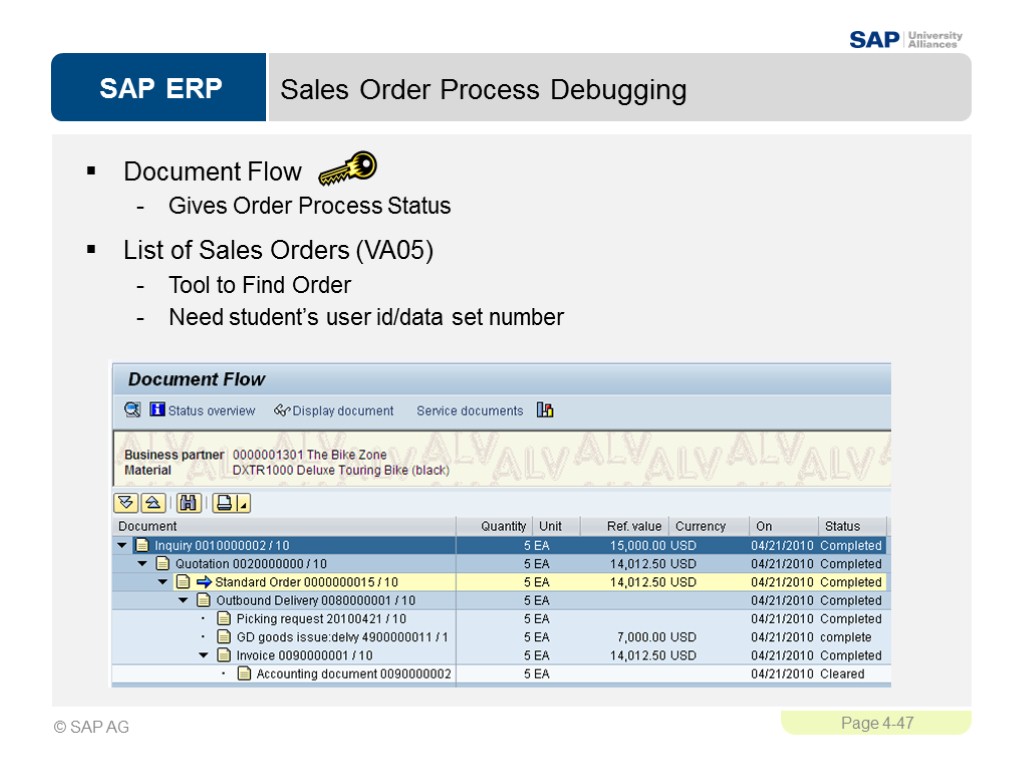Viewport: 1024px width, 768px height.
Task: Select the Status overview icon
Action: [195, 410]
